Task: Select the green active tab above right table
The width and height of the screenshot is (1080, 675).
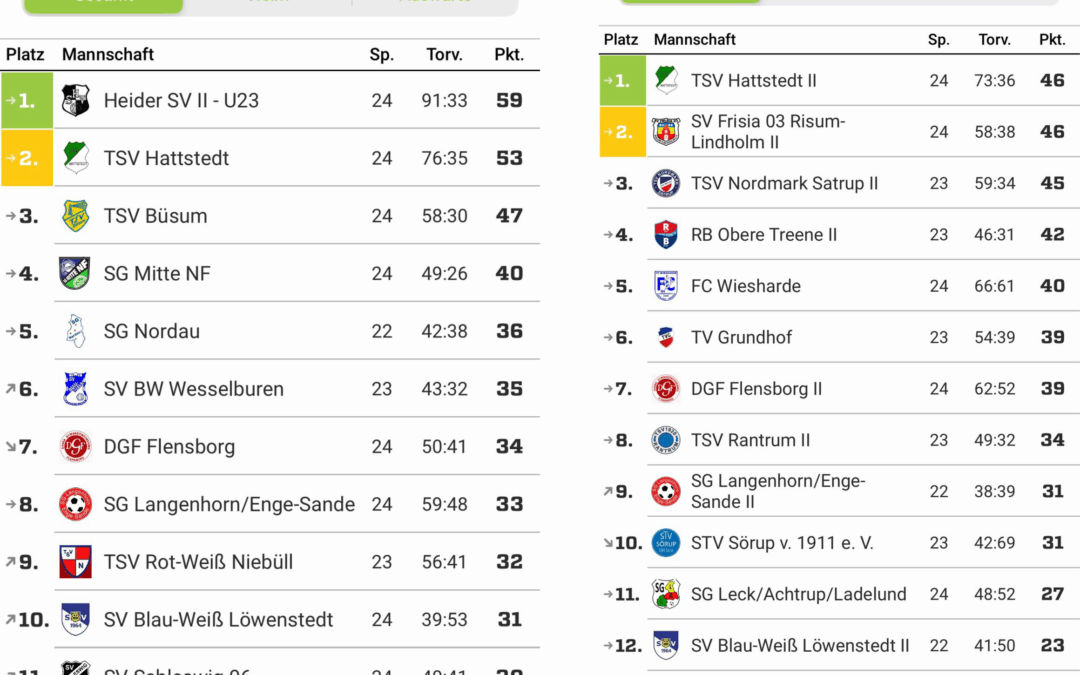Action: click(x=691, y=1)
